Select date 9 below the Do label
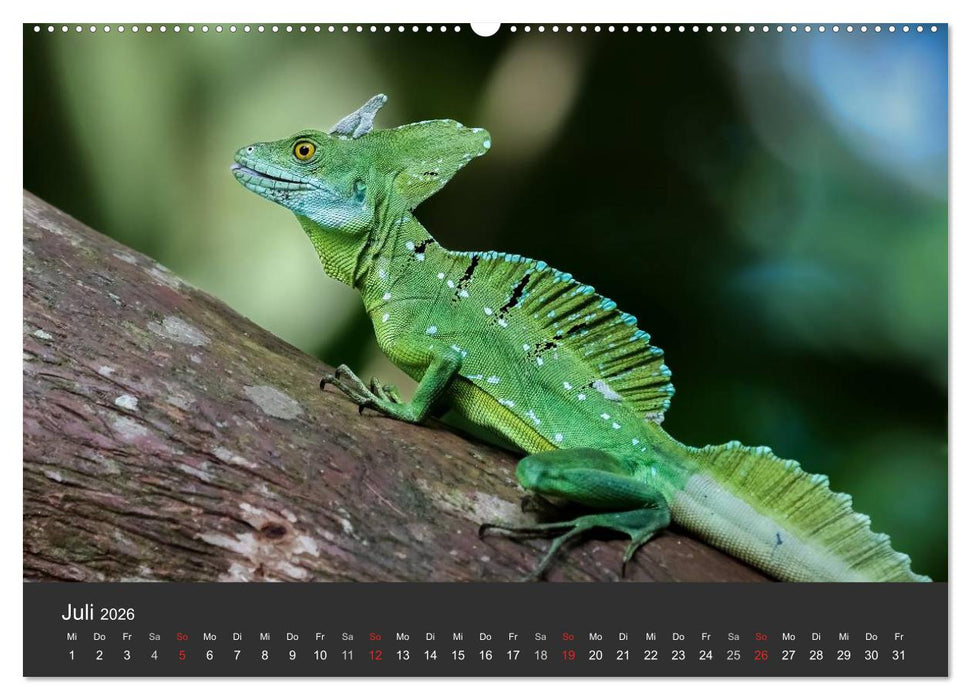Screen dimensions: 971x700 pos(290,655)
